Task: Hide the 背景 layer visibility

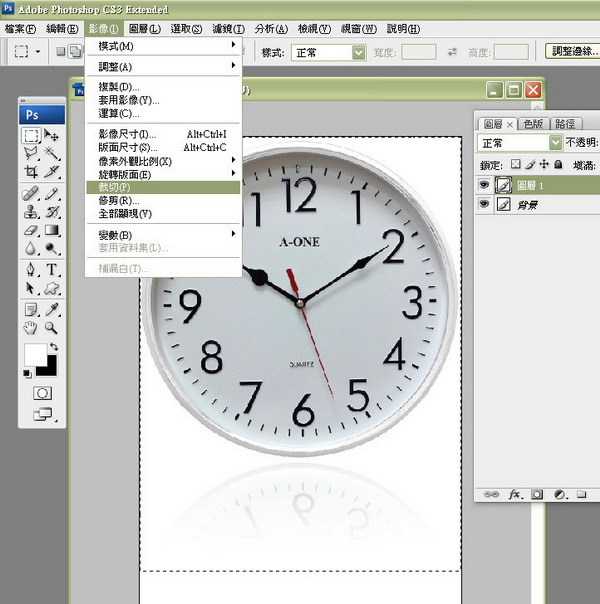Action: [x=484, y=203]
